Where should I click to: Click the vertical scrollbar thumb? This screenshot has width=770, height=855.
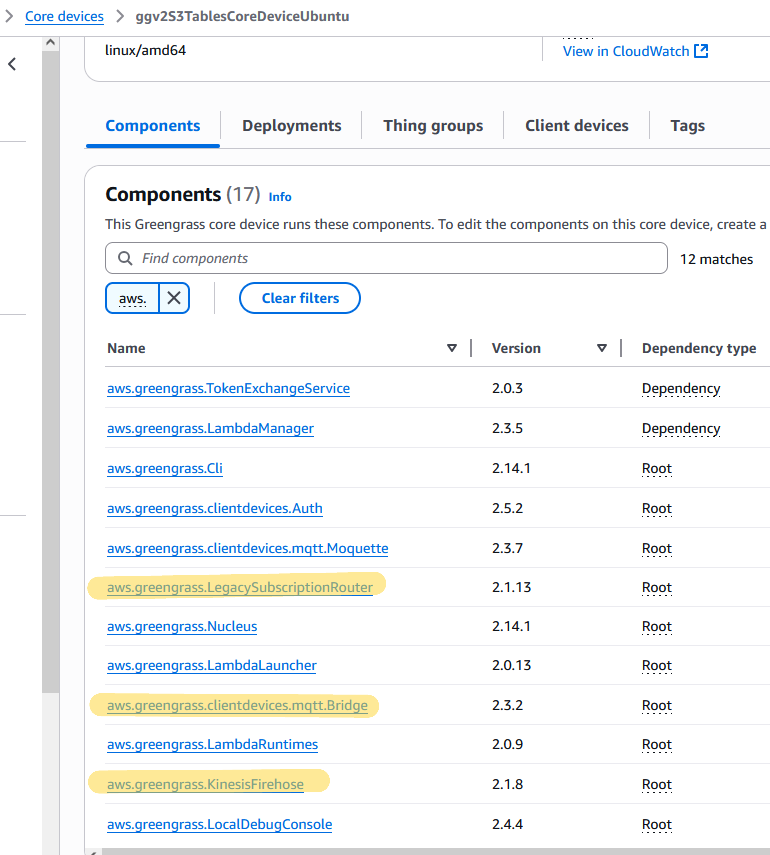(x=51, y=371)
